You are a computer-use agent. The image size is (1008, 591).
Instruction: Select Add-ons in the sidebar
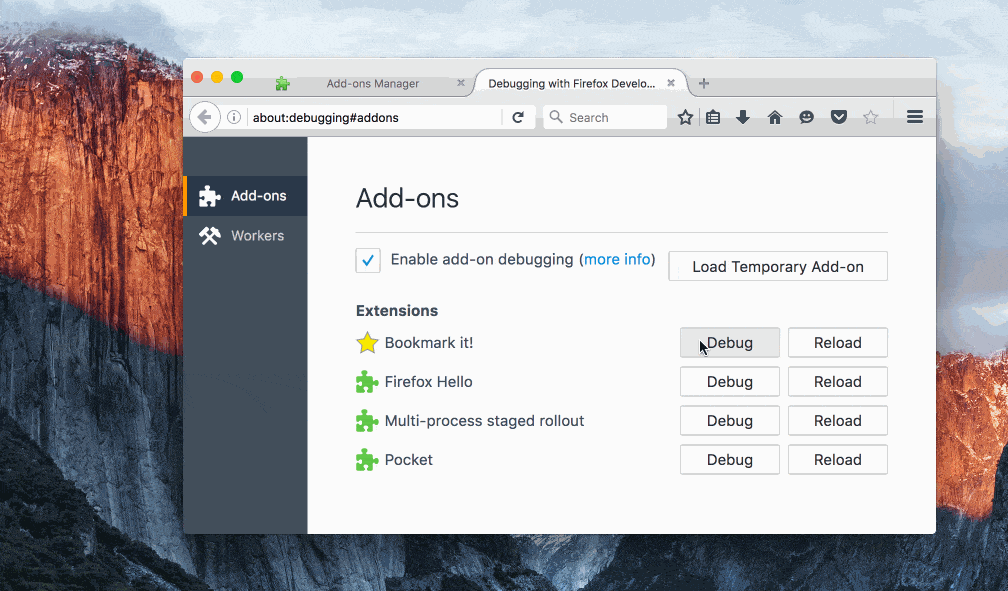pos(246,195)
